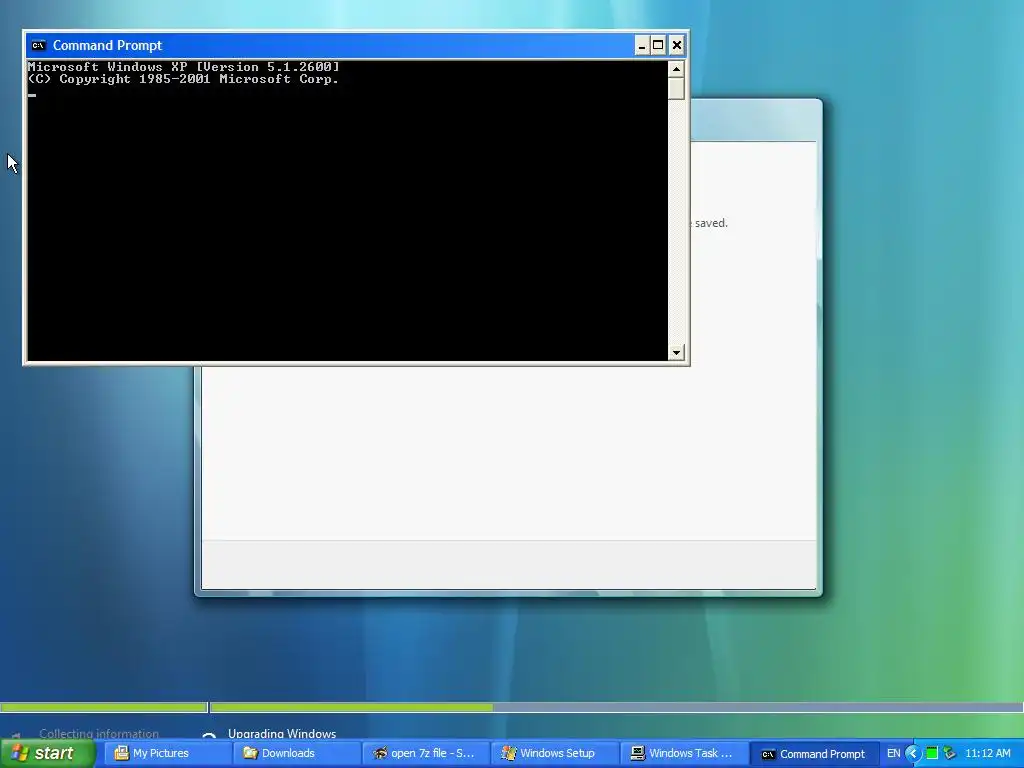This screenshot has height=768, width=1024.
Task: Click the scroll down arrow in Command Prompt
Action: click(676, 353)
